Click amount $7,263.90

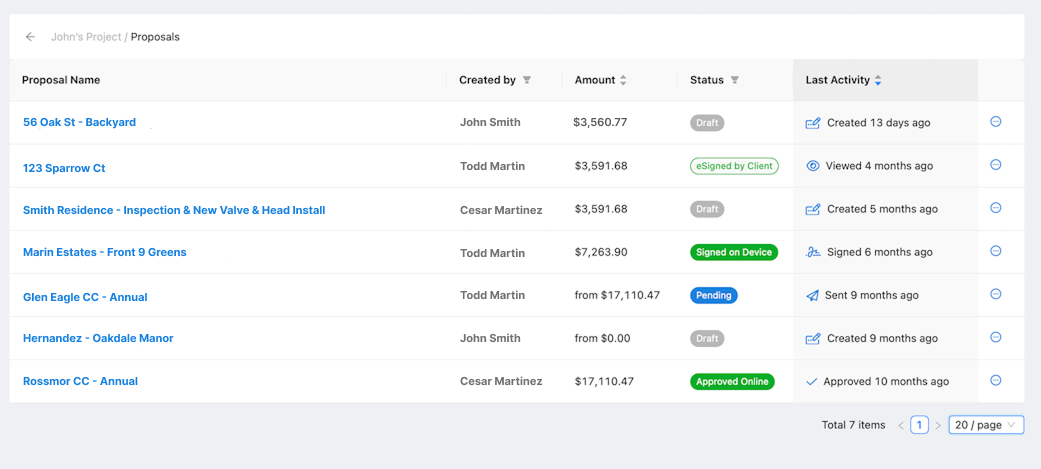(x=601, y=252)
